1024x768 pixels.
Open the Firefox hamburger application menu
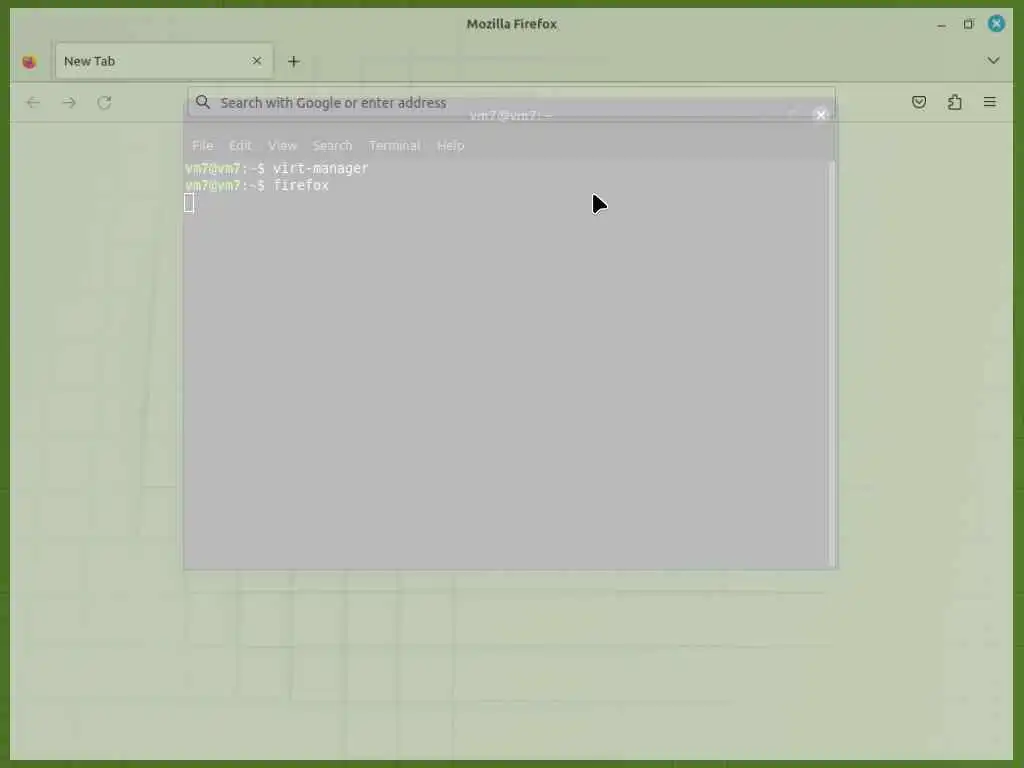990,102
